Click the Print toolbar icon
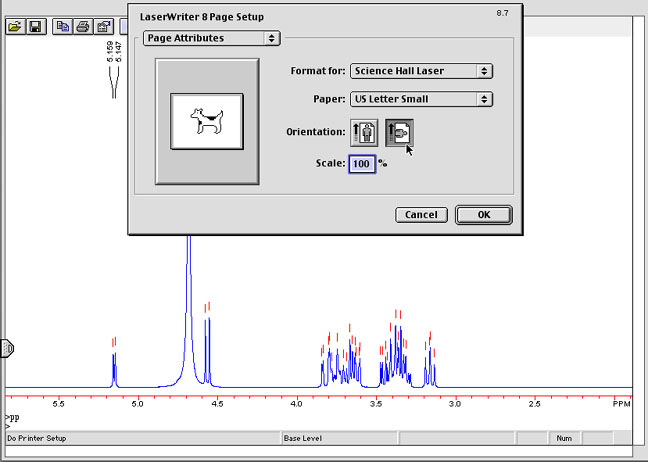 84,26
